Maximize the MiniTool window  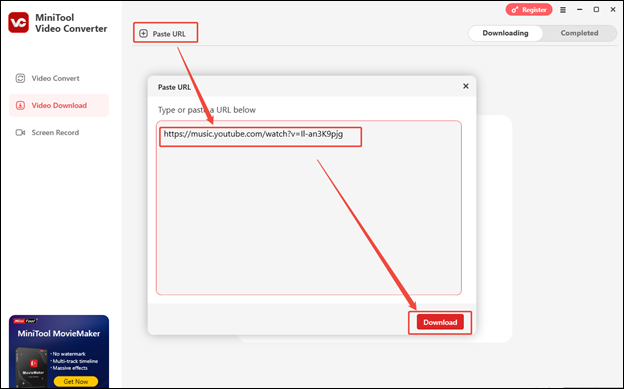click(x=596, y=10)
